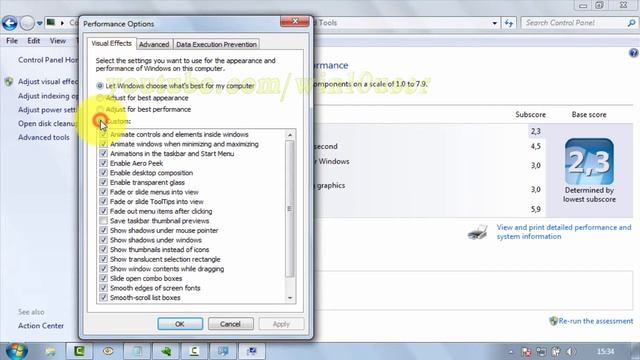Viewport: 640px width, 360px height.
Task: Click the red flag Action Center tray icon
Action: click(527, 351)
